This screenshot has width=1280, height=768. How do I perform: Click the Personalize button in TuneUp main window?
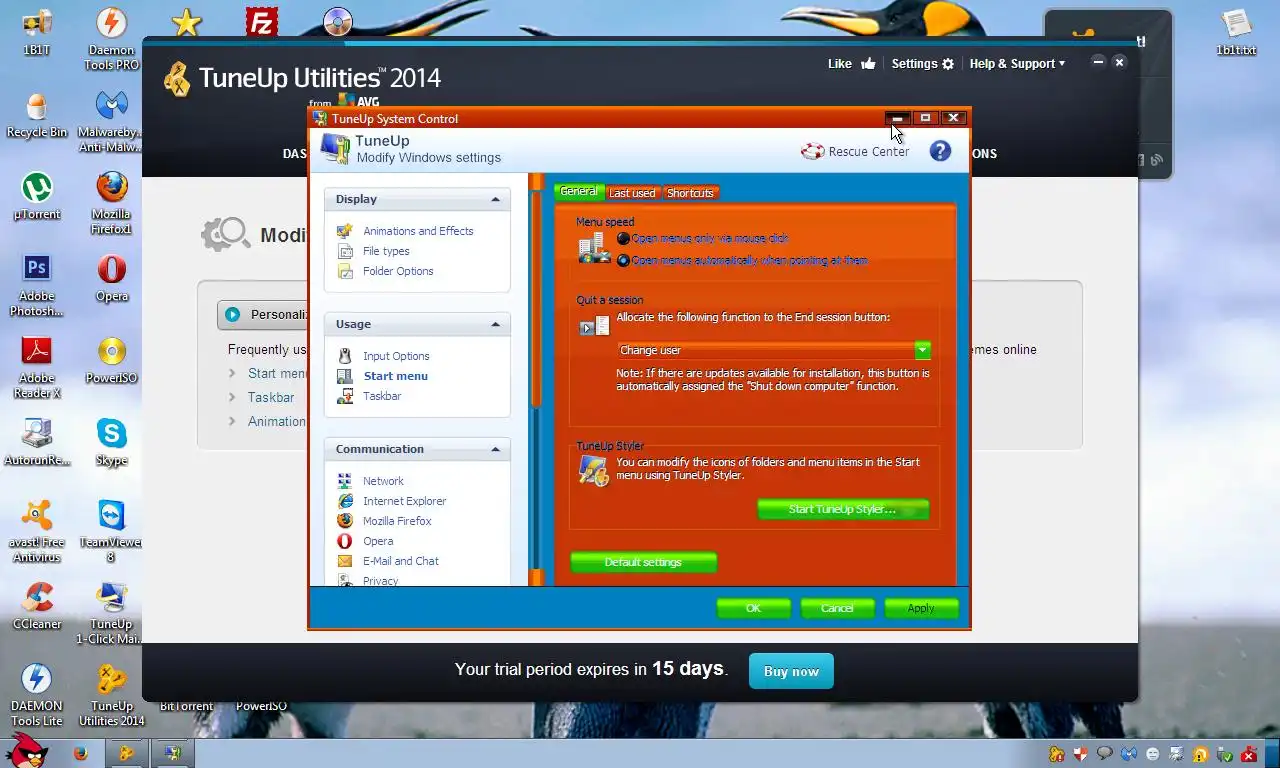click(x=262, y=314)
